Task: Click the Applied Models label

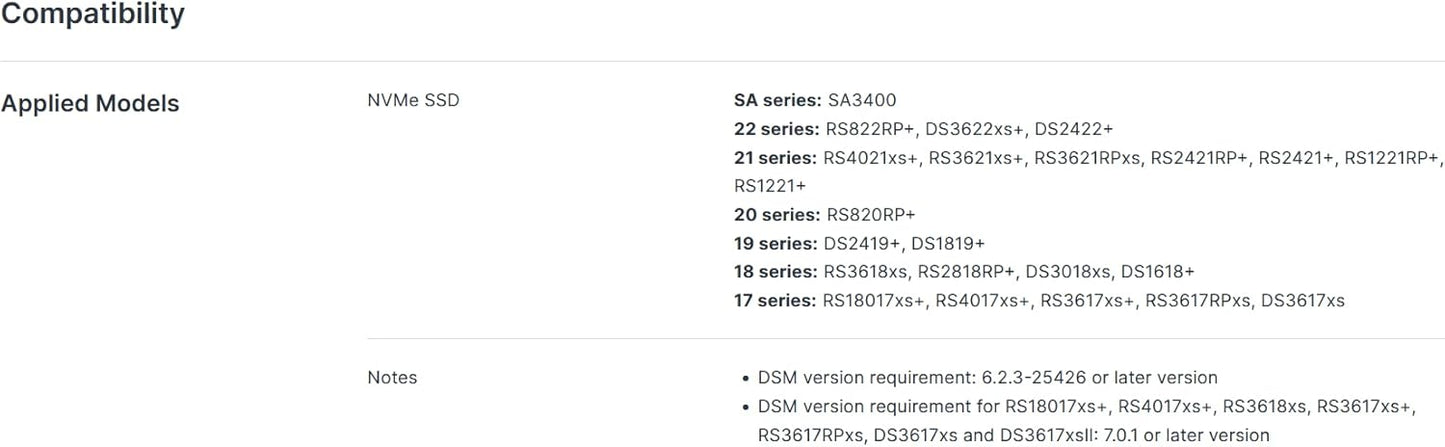Action: pos(90,104)
